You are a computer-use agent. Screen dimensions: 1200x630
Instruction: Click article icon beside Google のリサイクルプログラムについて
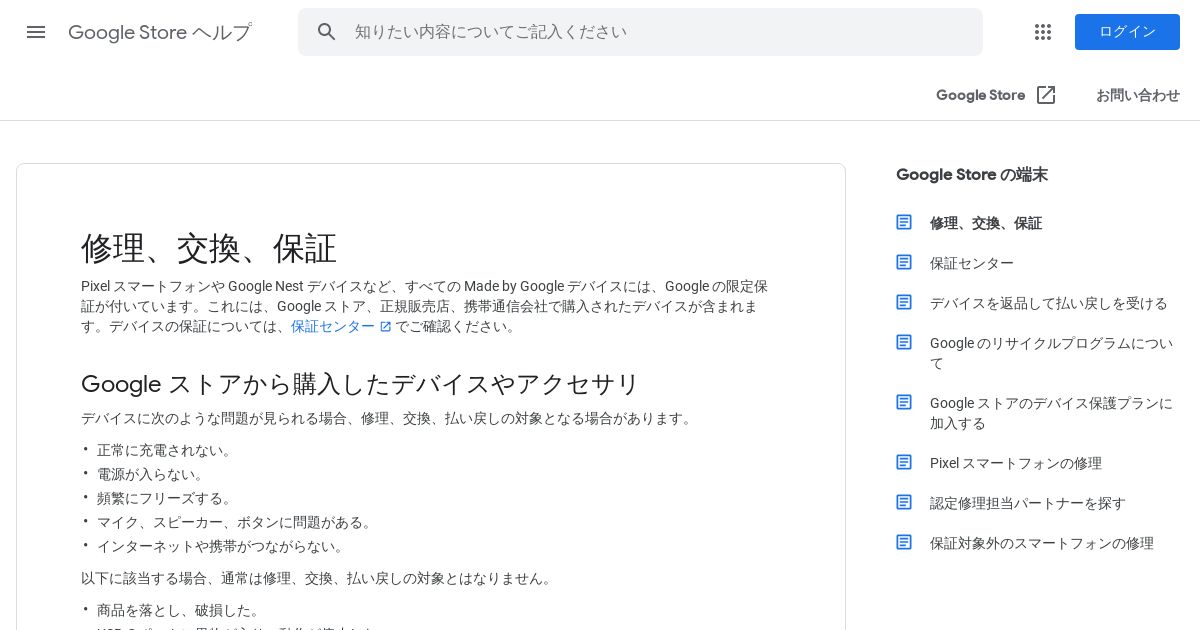click(x=904, y=342)
